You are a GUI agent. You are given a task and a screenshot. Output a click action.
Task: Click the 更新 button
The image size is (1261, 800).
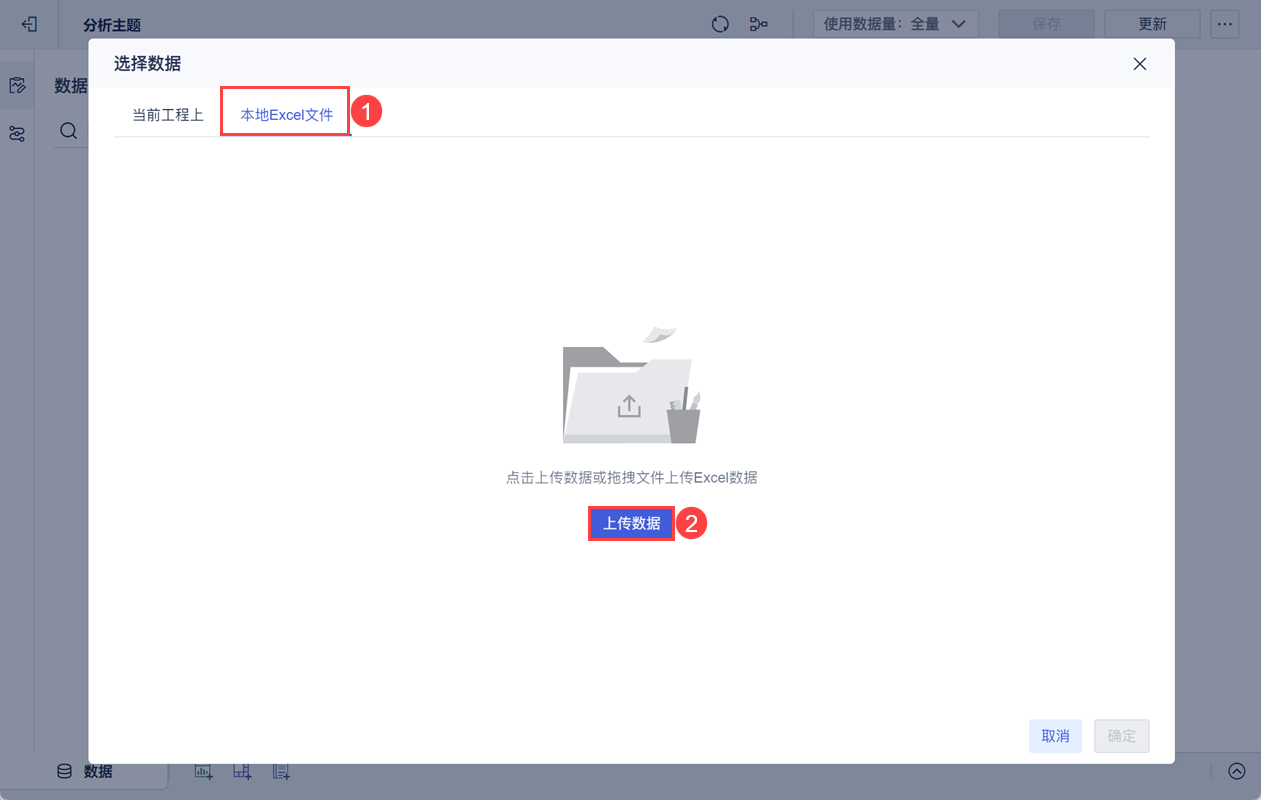[x=1153, y=24]
